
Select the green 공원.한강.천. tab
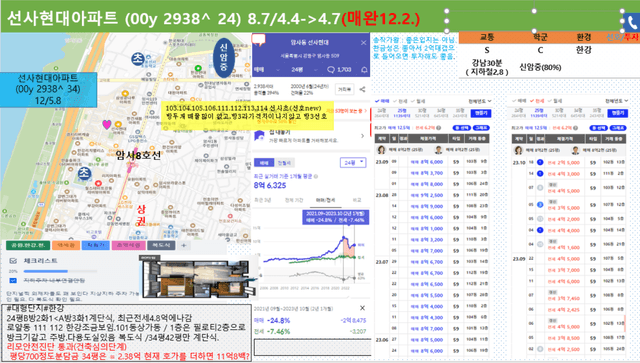point(28,245)
